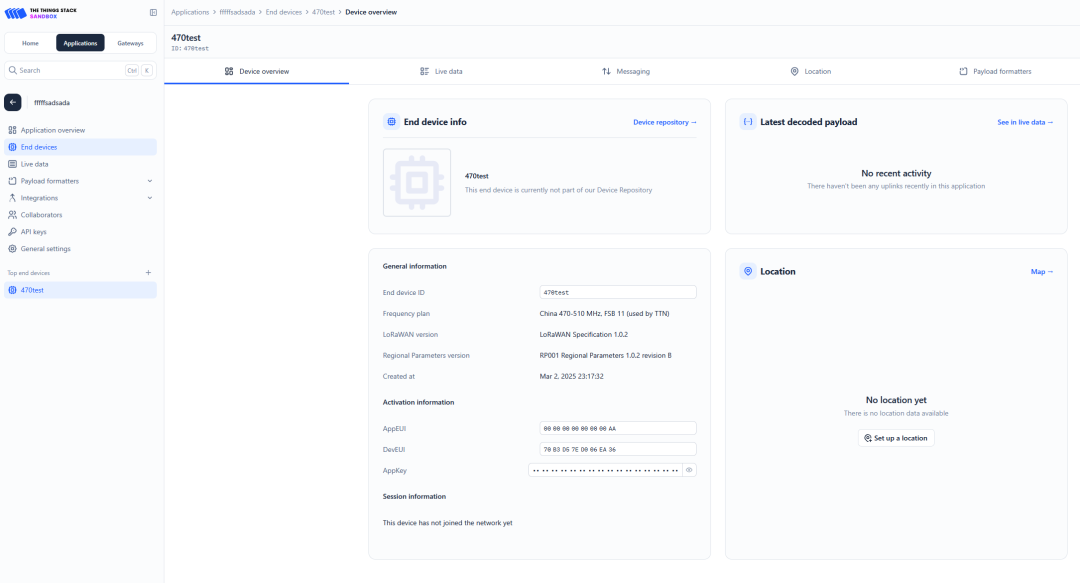Select 470test under Top end devices

(x=81, y=290)
